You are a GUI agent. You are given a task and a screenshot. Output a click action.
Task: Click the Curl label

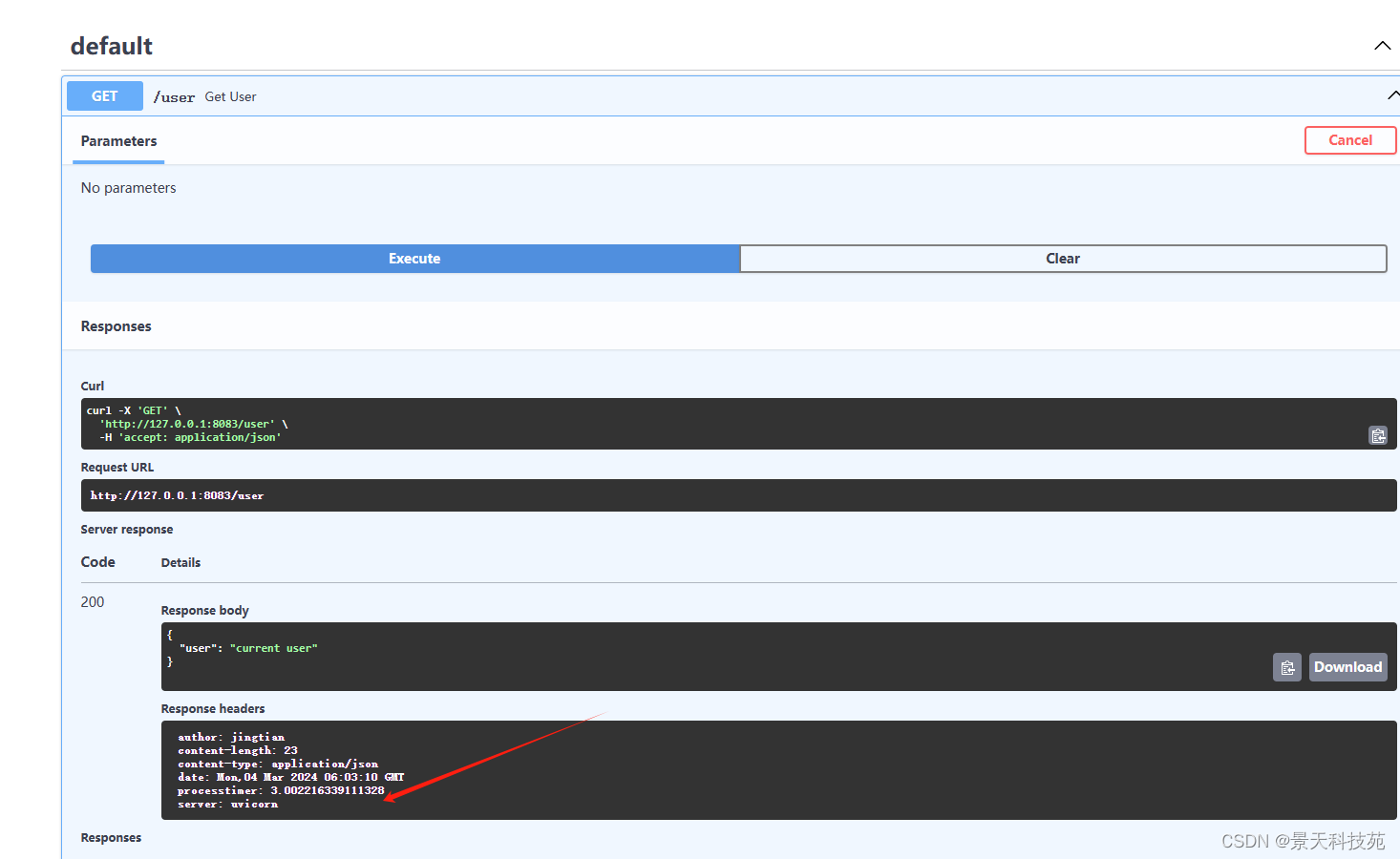[x=93, y=387]
